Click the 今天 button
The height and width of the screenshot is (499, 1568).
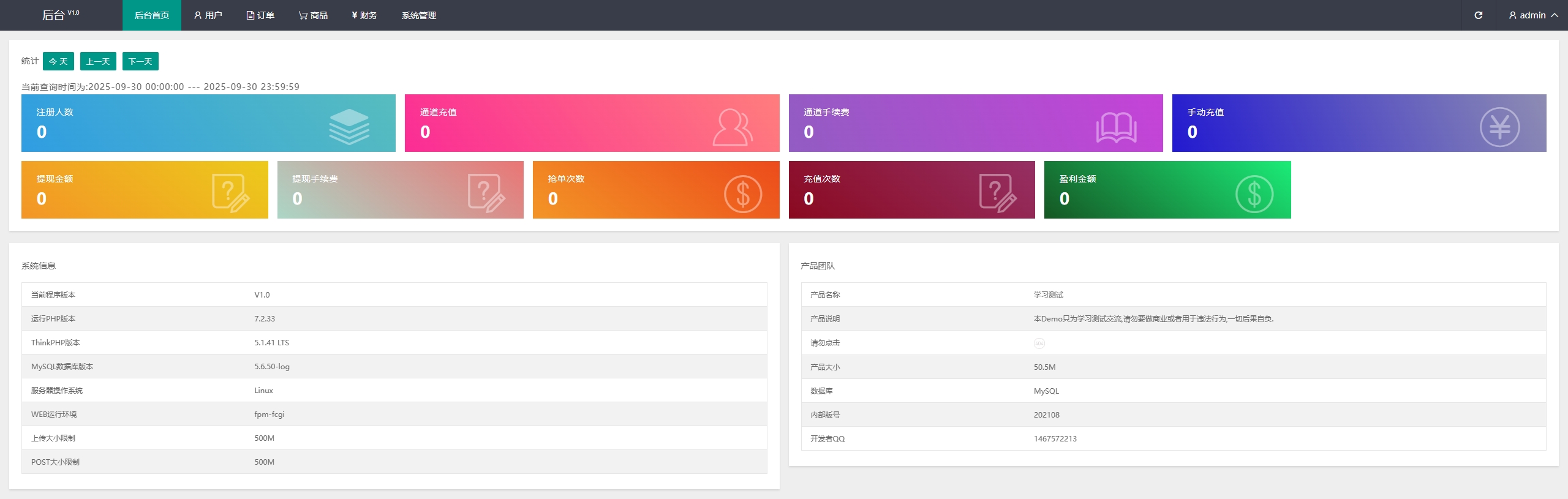[x=58, y=61]
